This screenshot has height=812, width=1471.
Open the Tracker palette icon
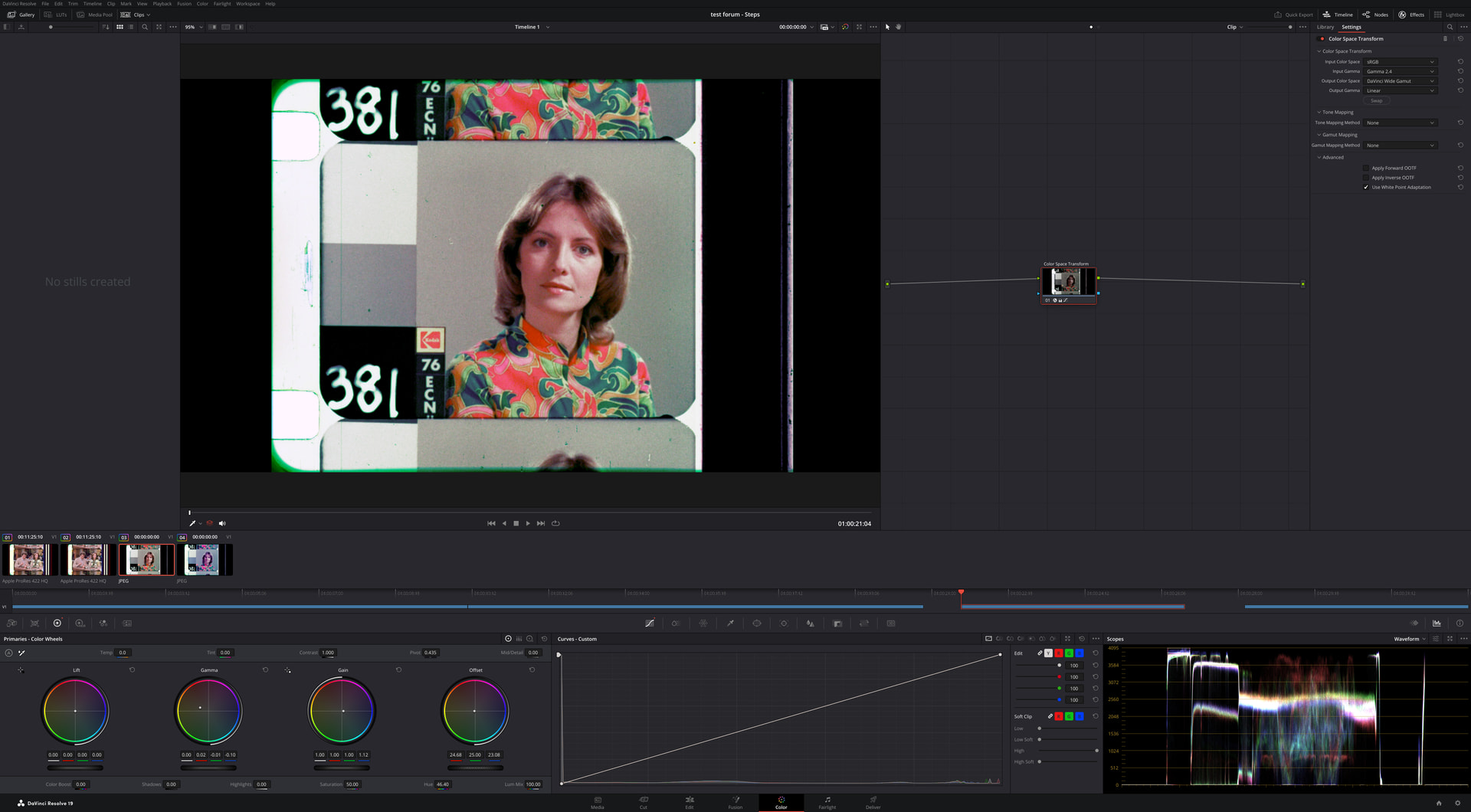(x=784, y=624)
